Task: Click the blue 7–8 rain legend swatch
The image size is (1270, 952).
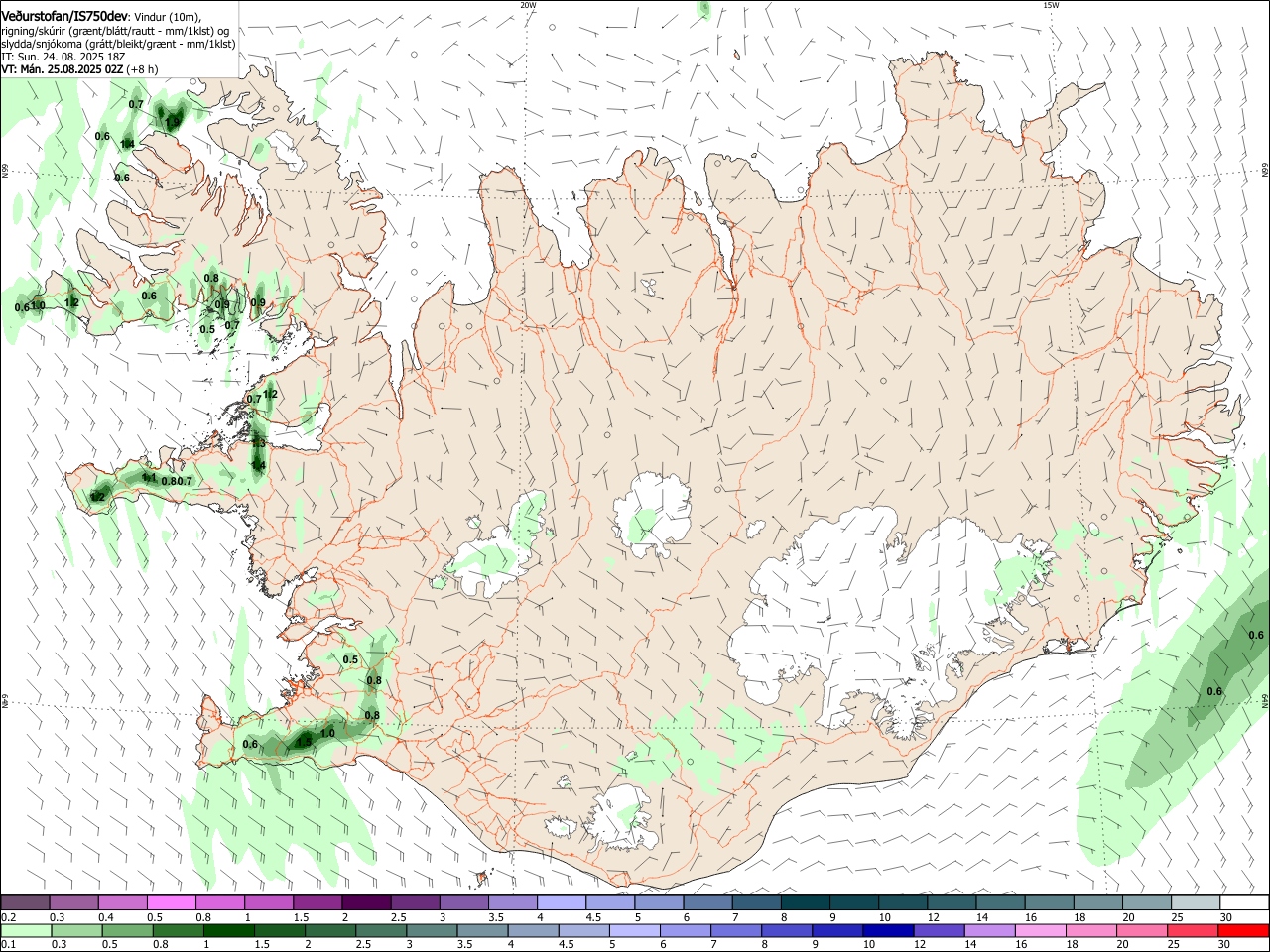Action: (x=736, y=931)
